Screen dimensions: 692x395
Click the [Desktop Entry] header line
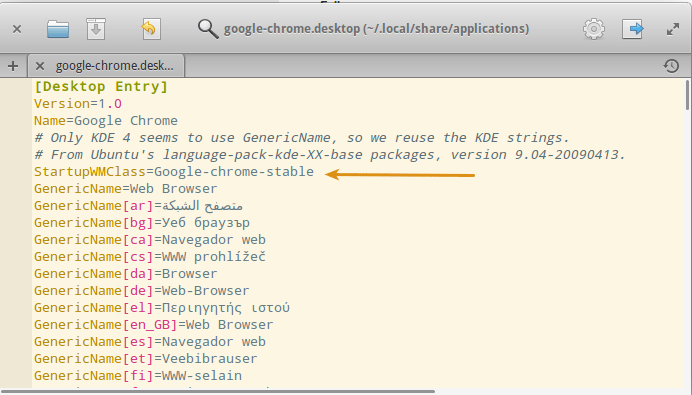(x=101, y=87)
